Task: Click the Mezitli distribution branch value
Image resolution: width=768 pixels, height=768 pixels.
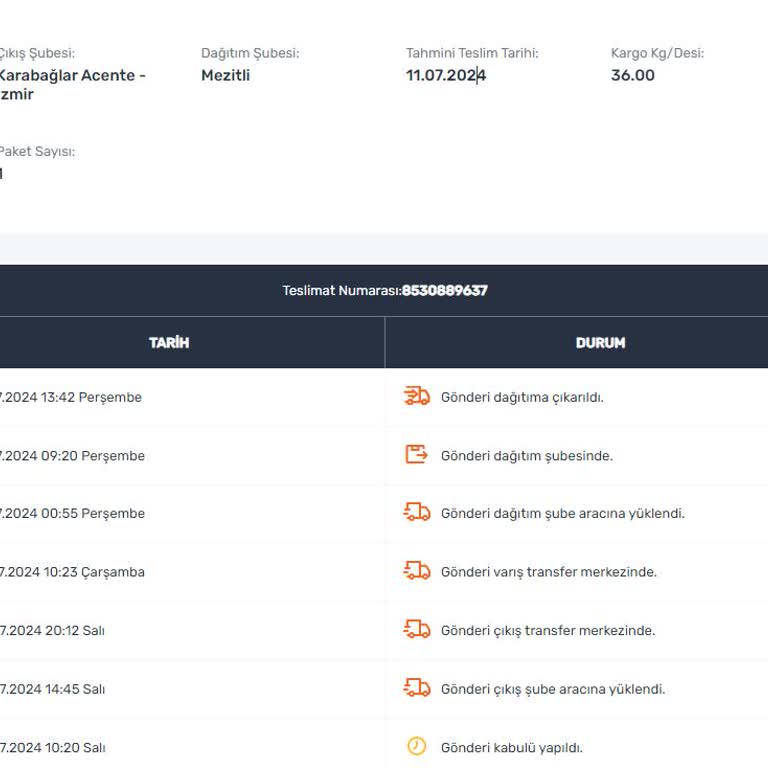Action: [225, 75]
